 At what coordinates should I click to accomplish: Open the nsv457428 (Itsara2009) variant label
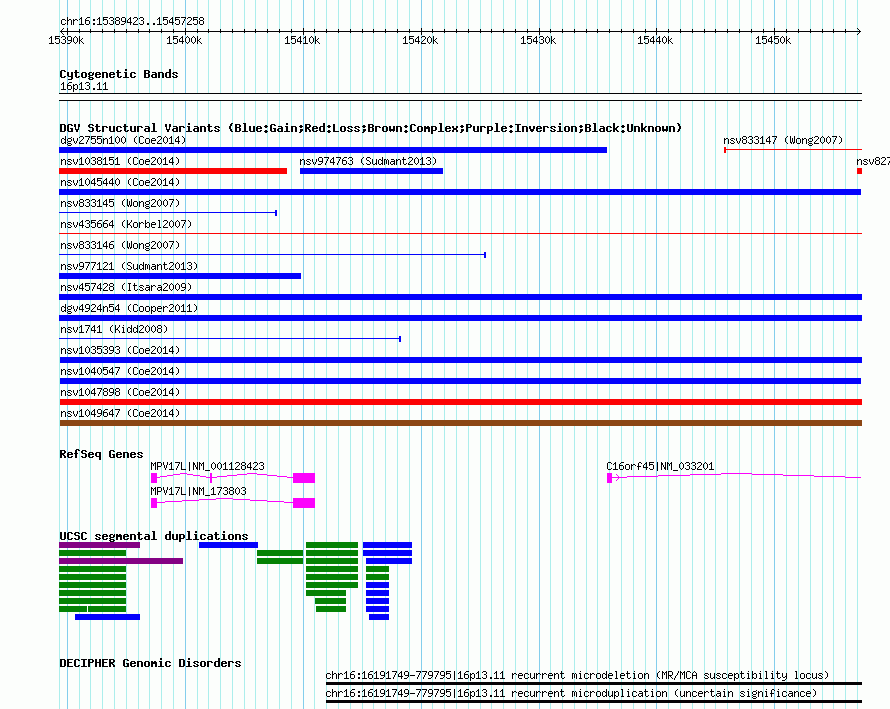point(126,287)
